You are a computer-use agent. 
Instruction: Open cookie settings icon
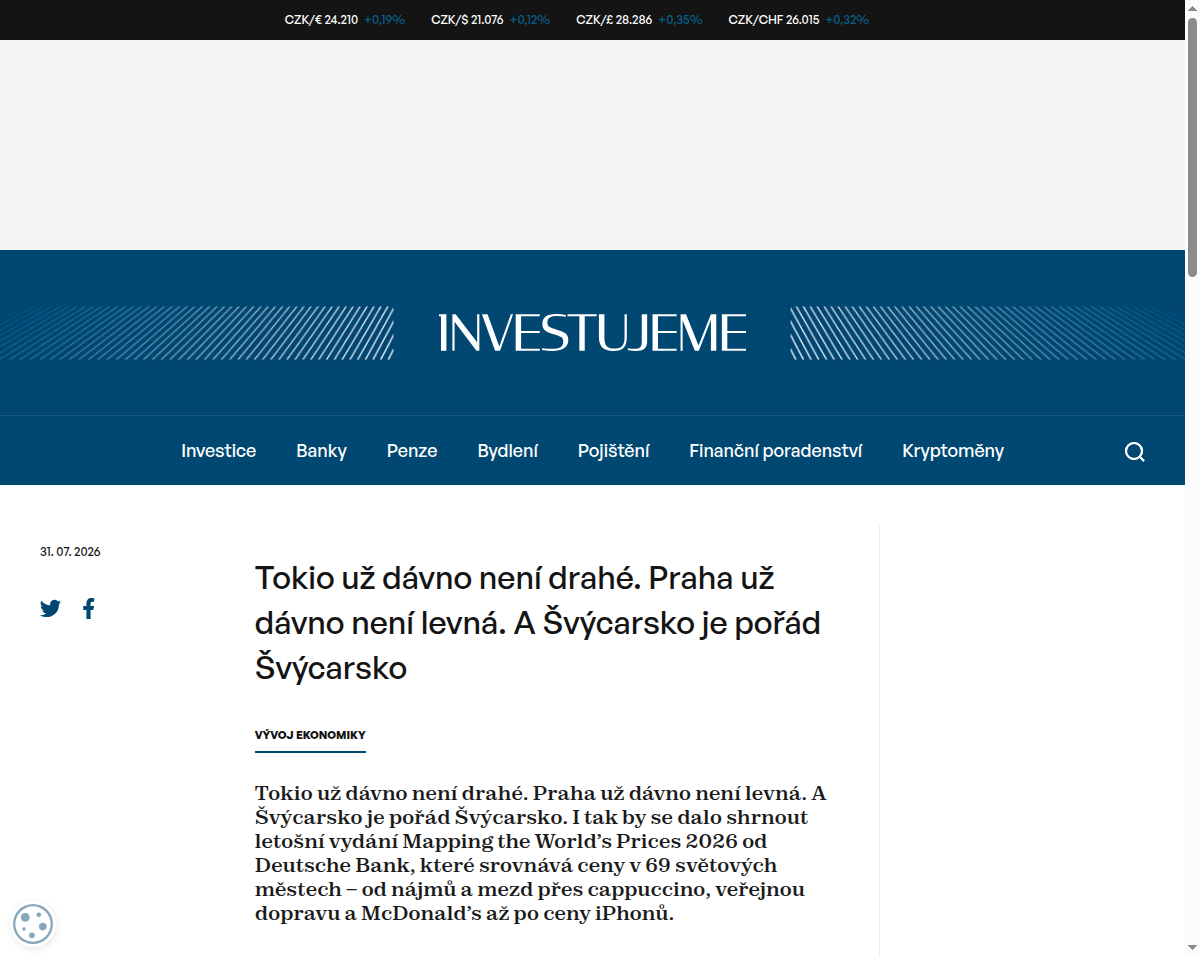click(x=33, y=924)
